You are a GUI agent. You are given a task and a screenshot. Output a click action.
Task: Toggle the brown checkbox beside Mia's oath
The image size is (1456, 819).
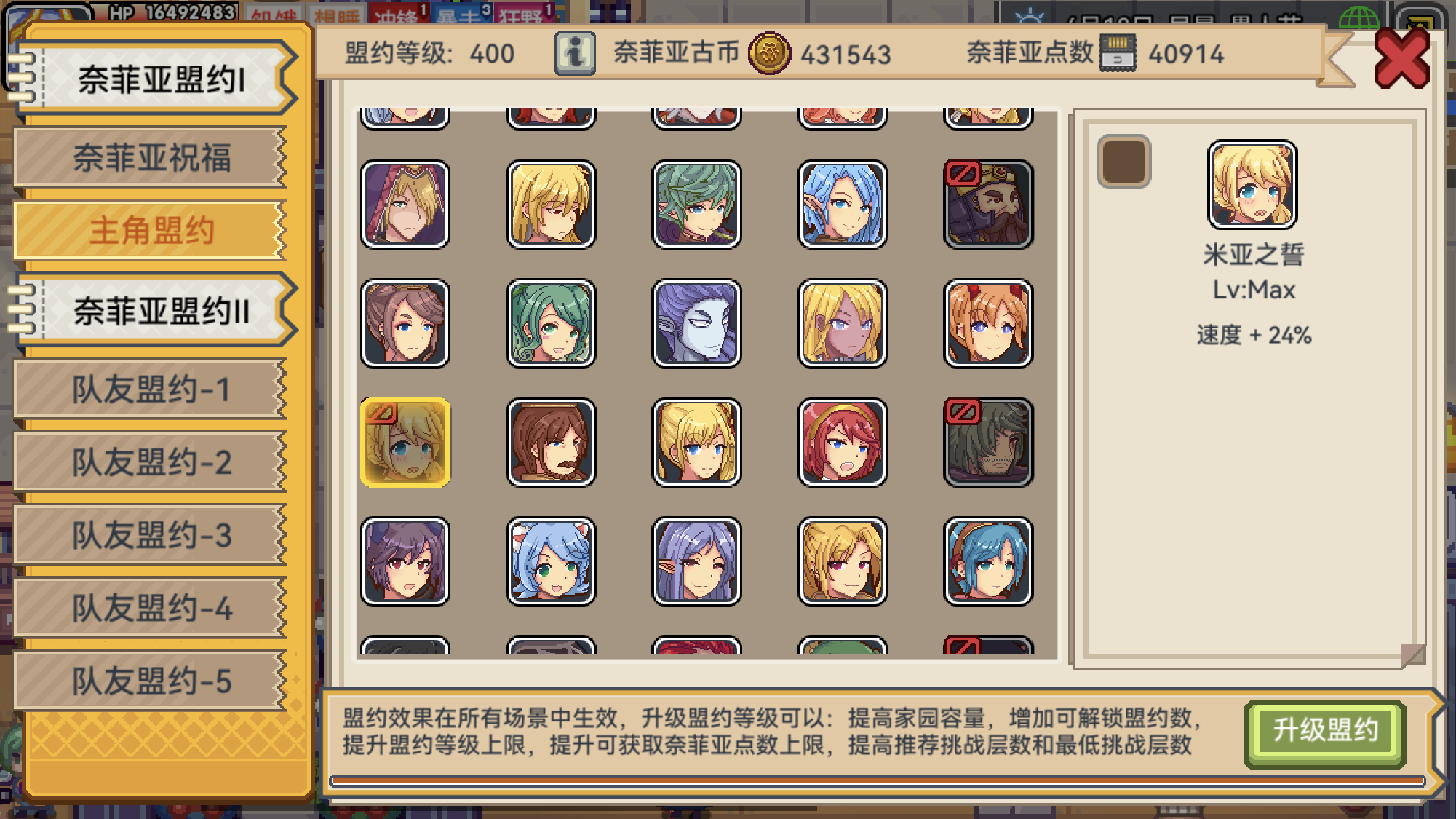(x=1123, y=162)
